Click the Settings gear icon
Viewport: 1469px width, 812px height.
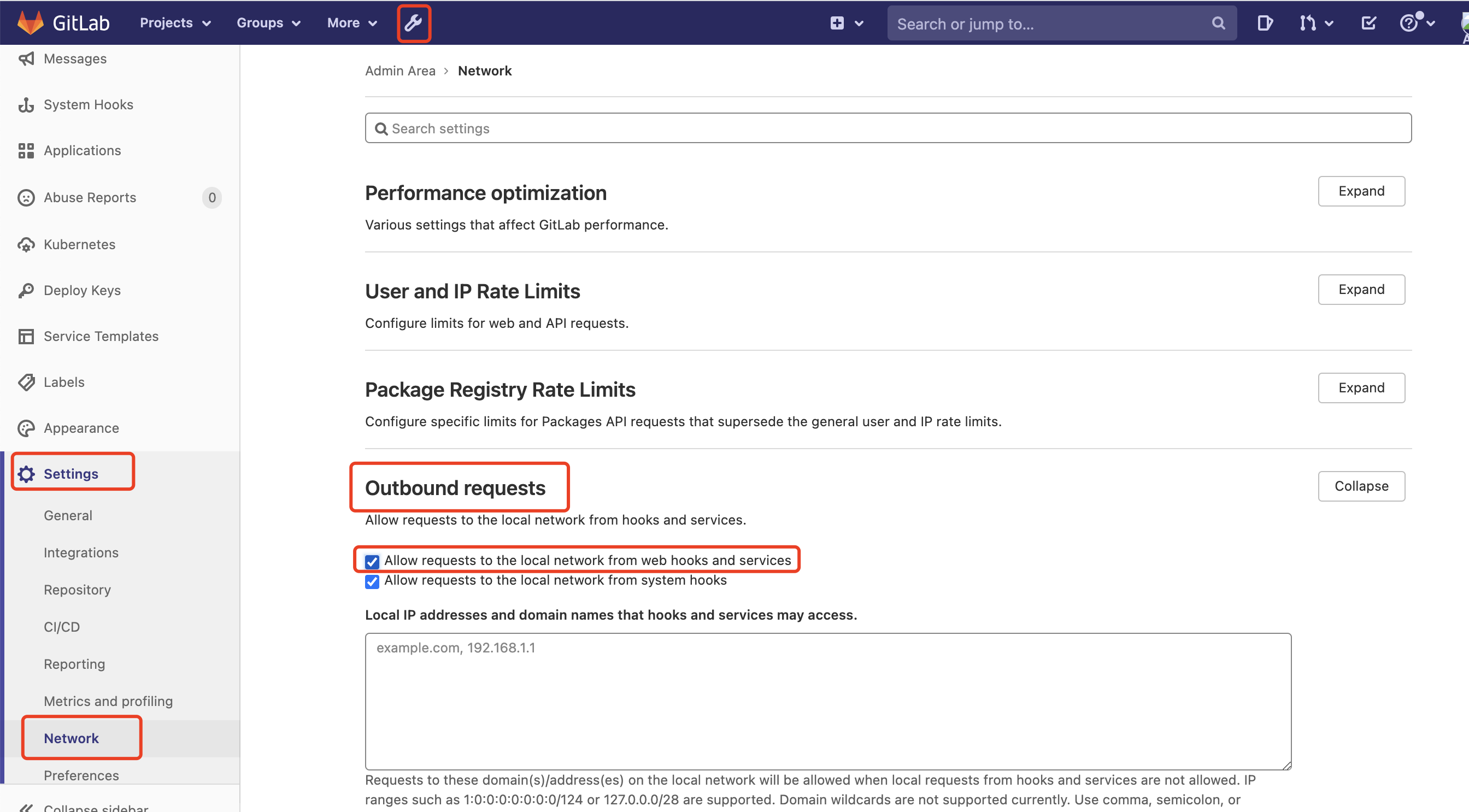[x=26, y=474]
